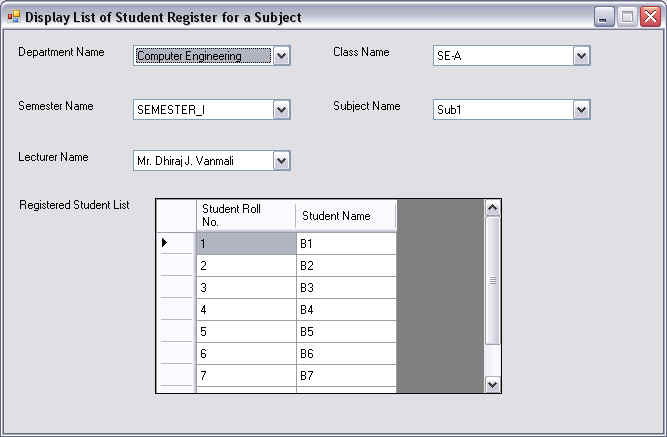Screen dimensions: 667x437
Task: Open the Semester Name dropdown arrow
Action: point(282,109)
